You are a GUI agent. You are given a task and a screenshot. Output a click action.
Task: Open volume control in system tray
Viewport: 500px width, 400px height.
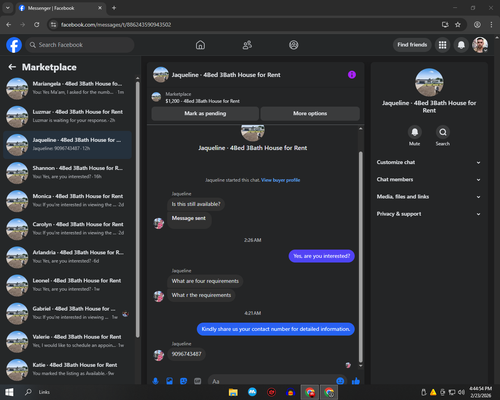(x=461, y=392)
